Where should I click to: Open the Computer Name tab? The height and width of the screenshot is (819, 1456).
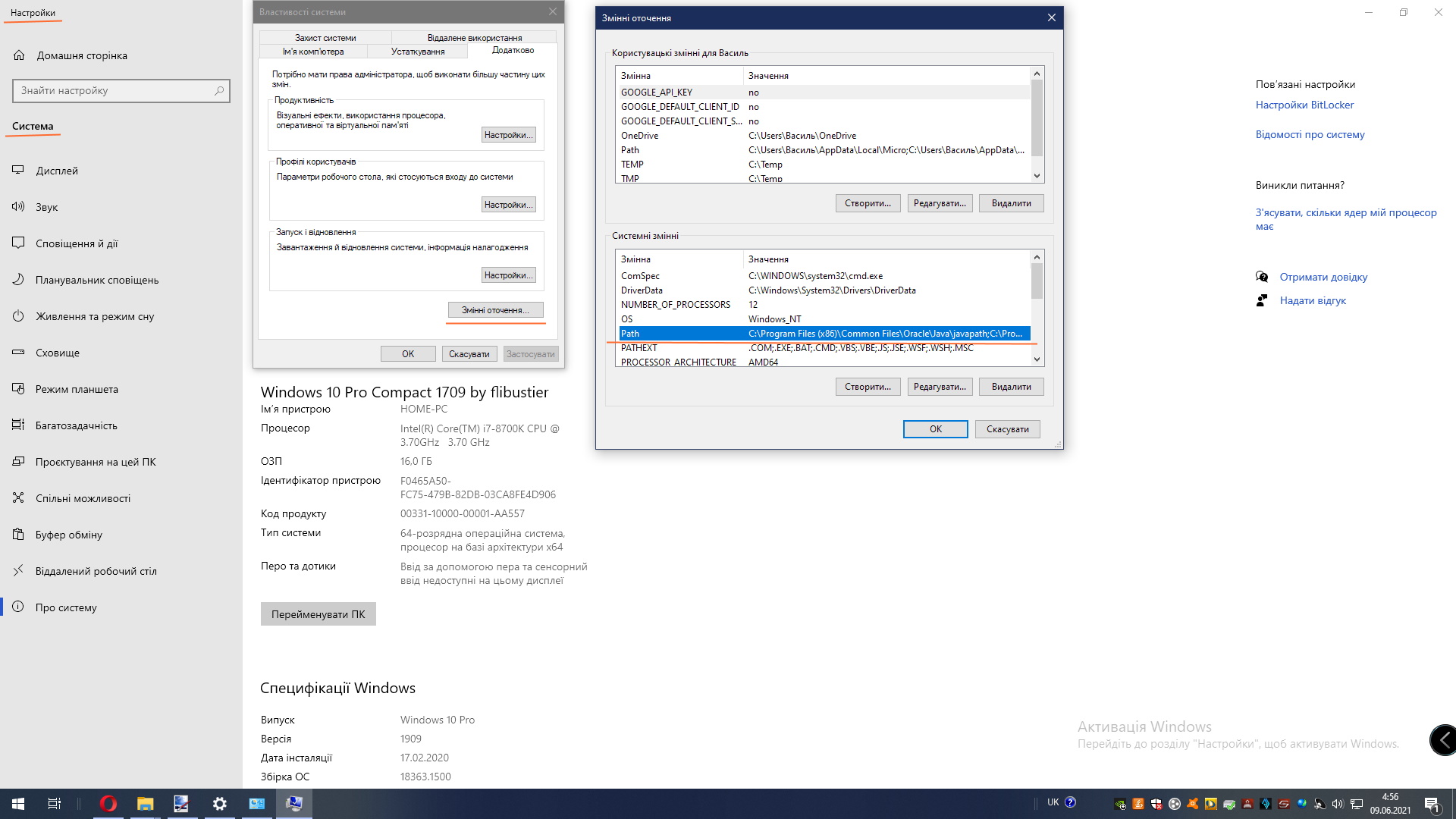pyautogui.click(x=313, y=51)
